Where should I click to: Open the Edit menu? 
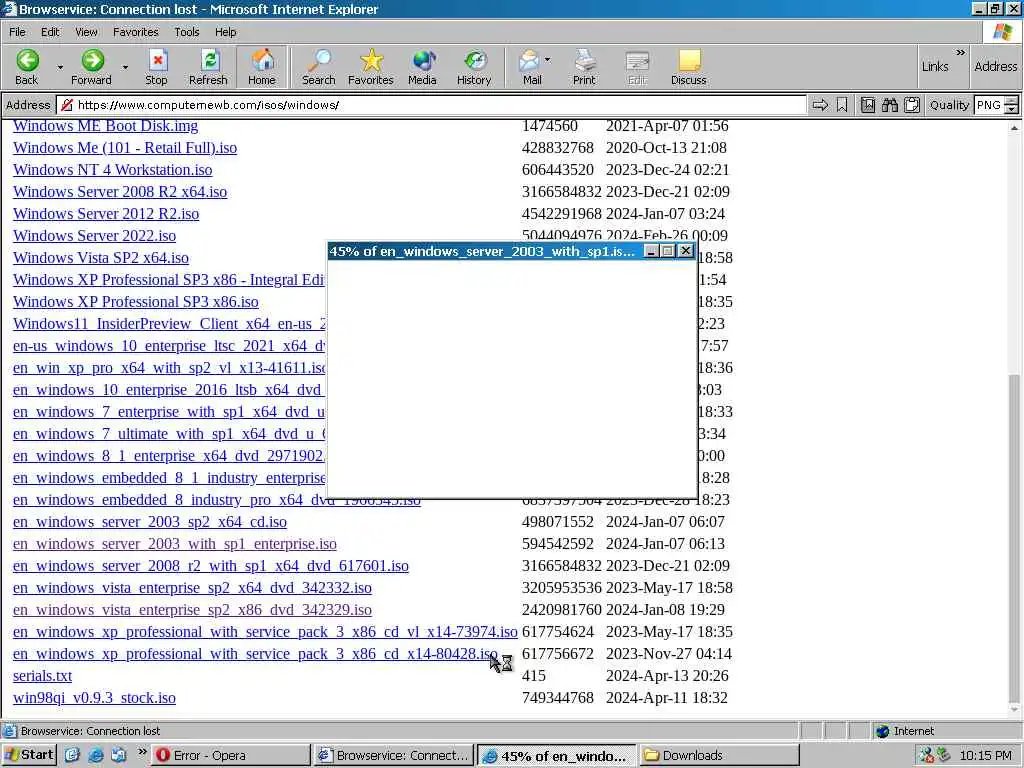(50, 32)
